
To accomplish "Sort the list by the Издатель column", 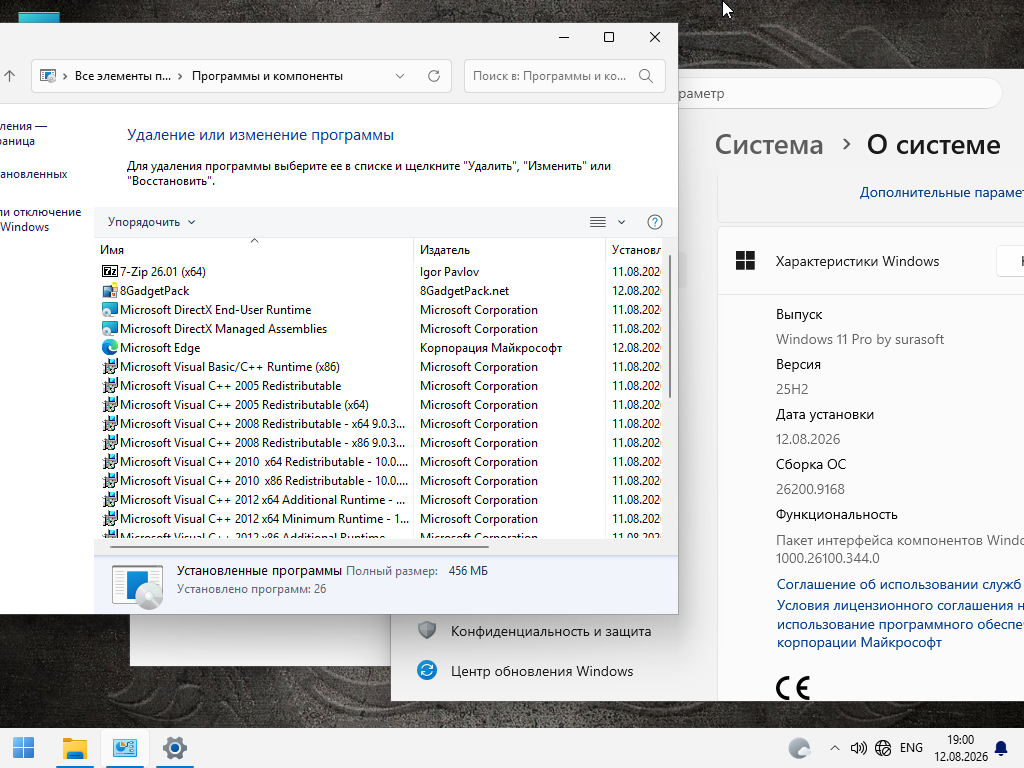I will (x=509, y=249).
